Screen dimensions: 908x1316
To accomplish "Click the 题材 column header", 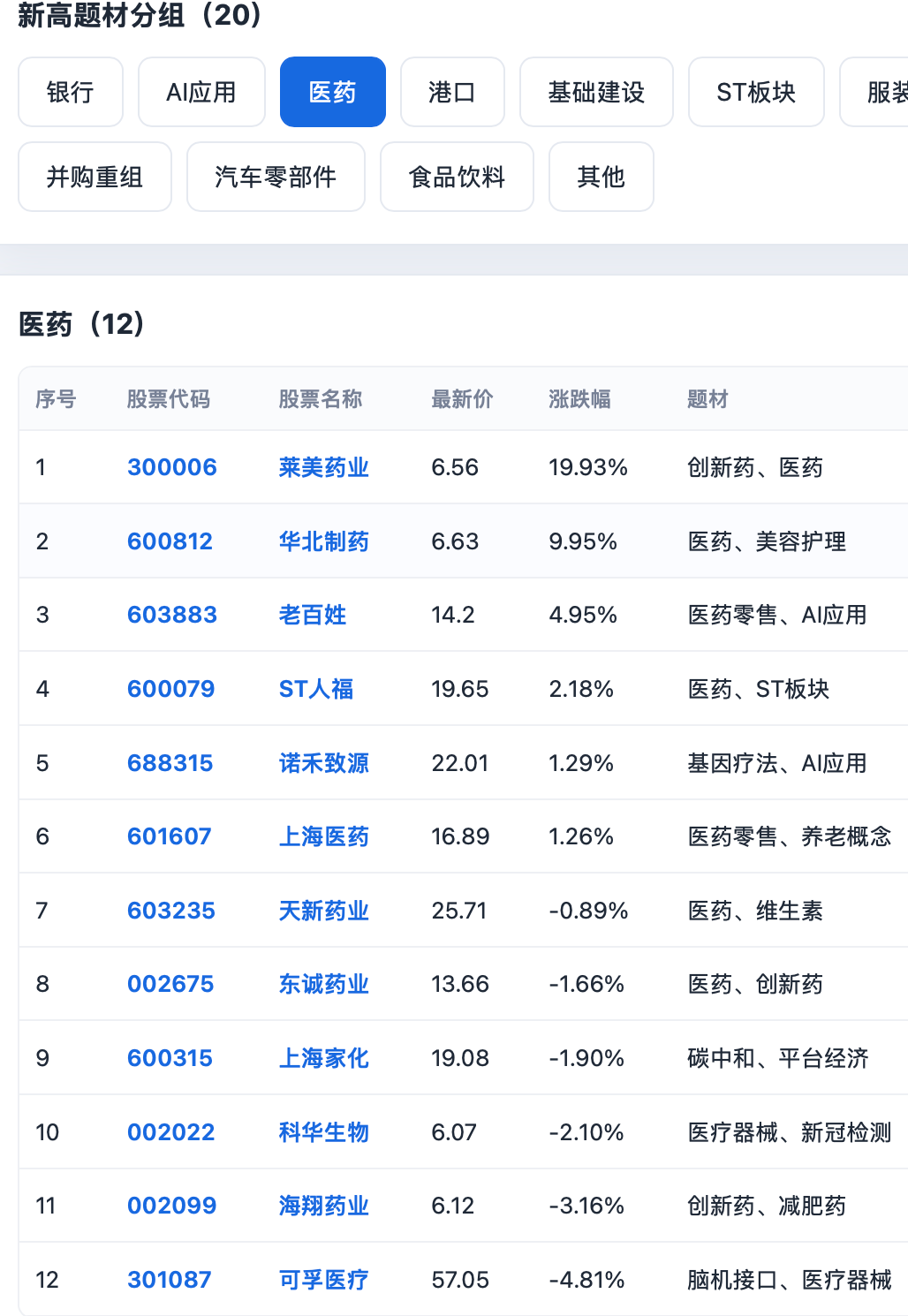I will tap(707, 399).
